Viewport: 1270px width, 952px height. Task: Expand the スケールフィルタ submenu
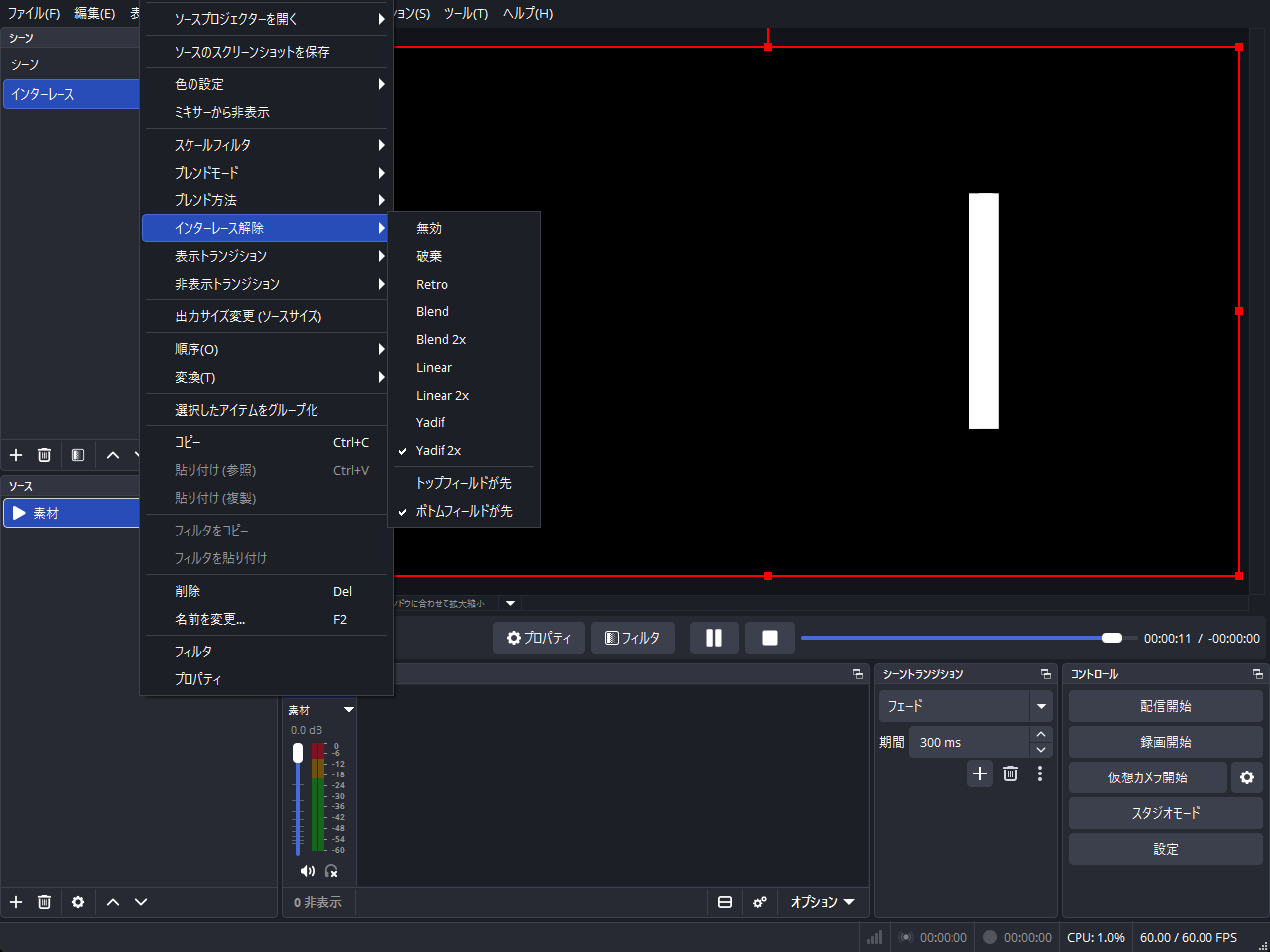click(266, 145)
